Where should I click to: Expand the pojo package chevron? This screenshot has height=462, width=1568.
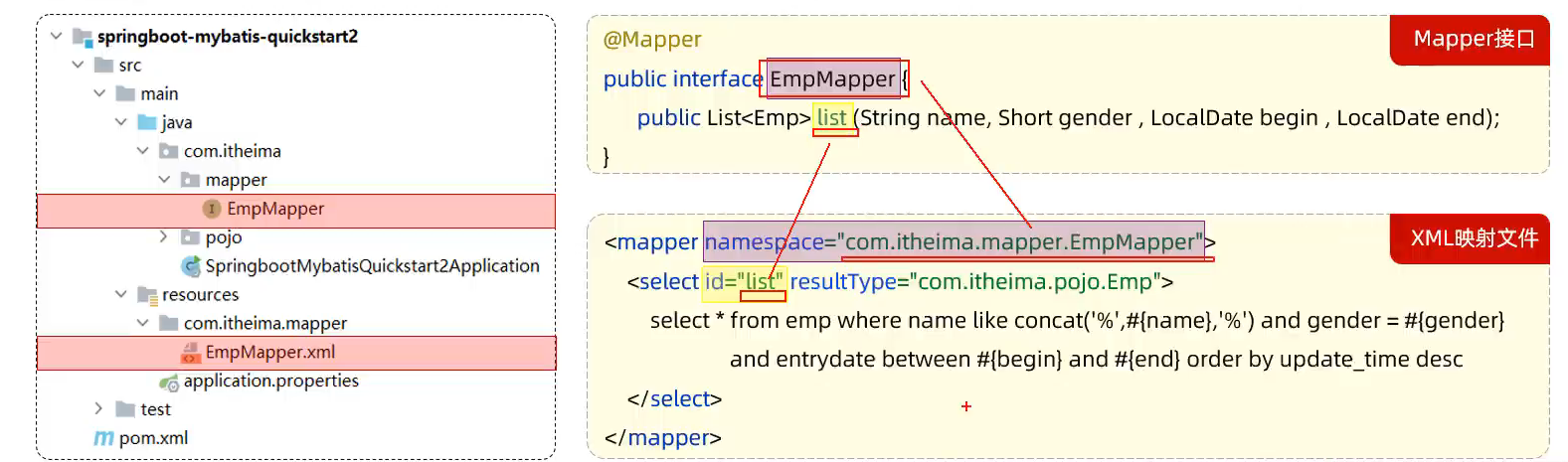point(164,236)
